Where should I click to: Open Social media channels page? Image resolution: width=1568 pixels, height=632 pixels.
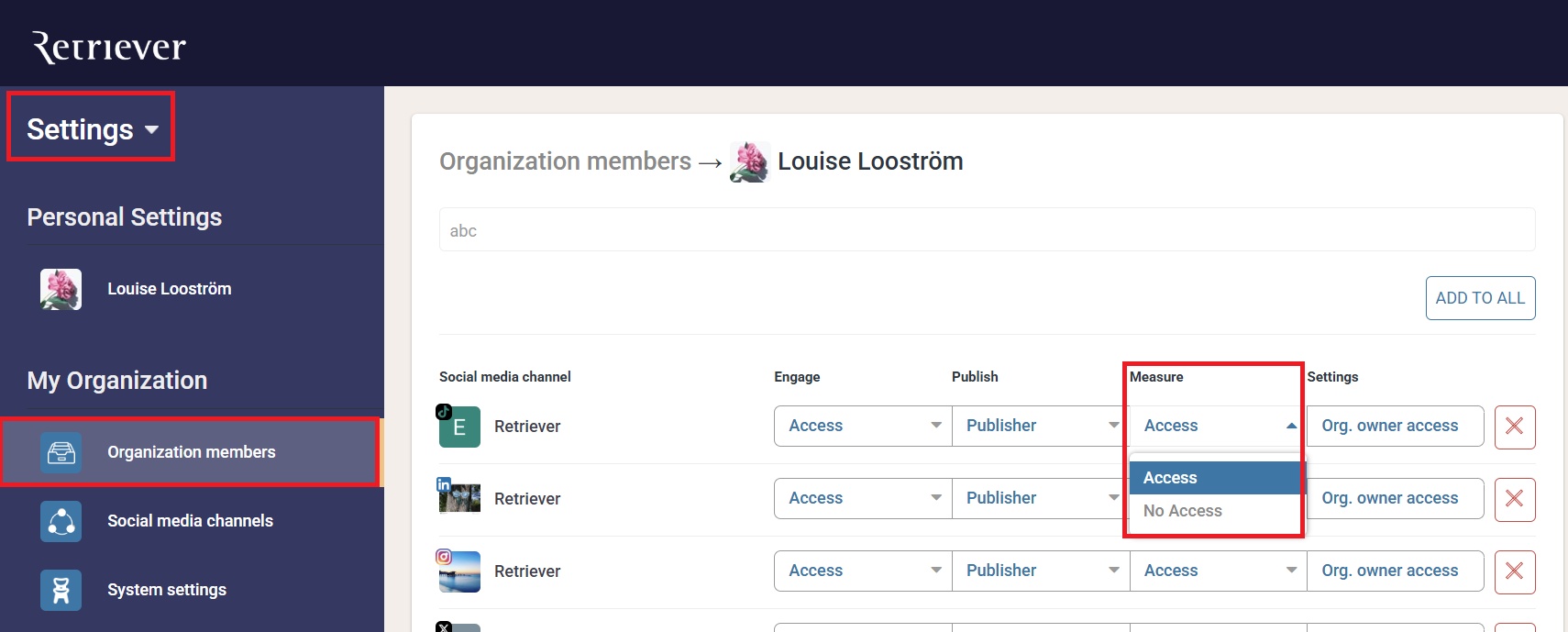point(190,521)
